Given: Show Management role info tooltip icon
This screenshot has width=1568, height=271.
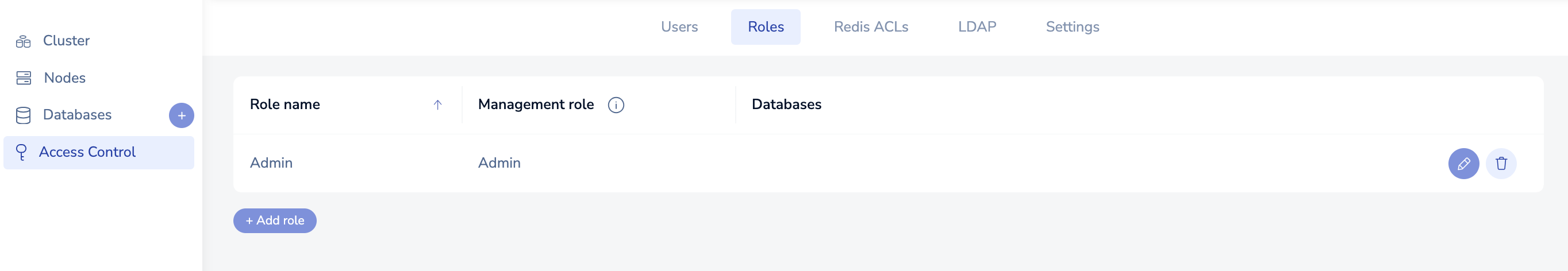Looking at the screenshot, I should pyautogui.click(x=616, y=105).
